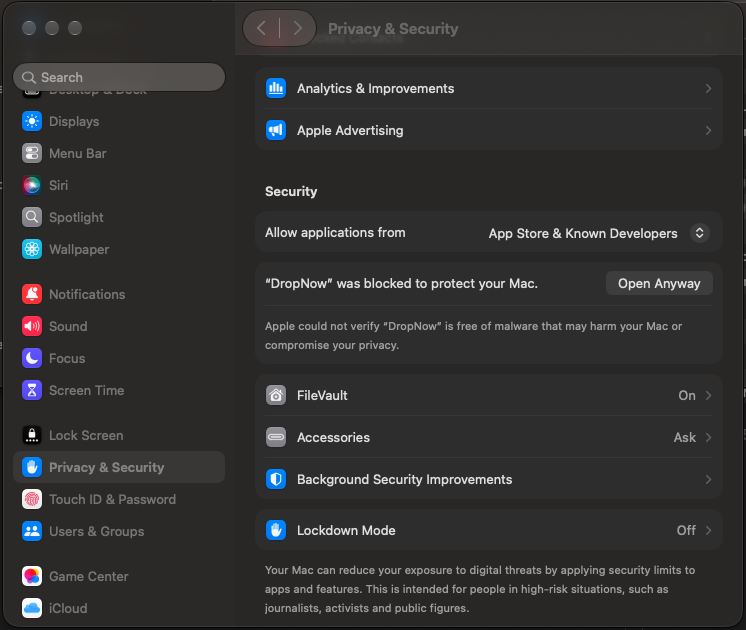Click the Spotlight magnifier icon
This screenshot has height=630, width=746.
click(32, 217)
